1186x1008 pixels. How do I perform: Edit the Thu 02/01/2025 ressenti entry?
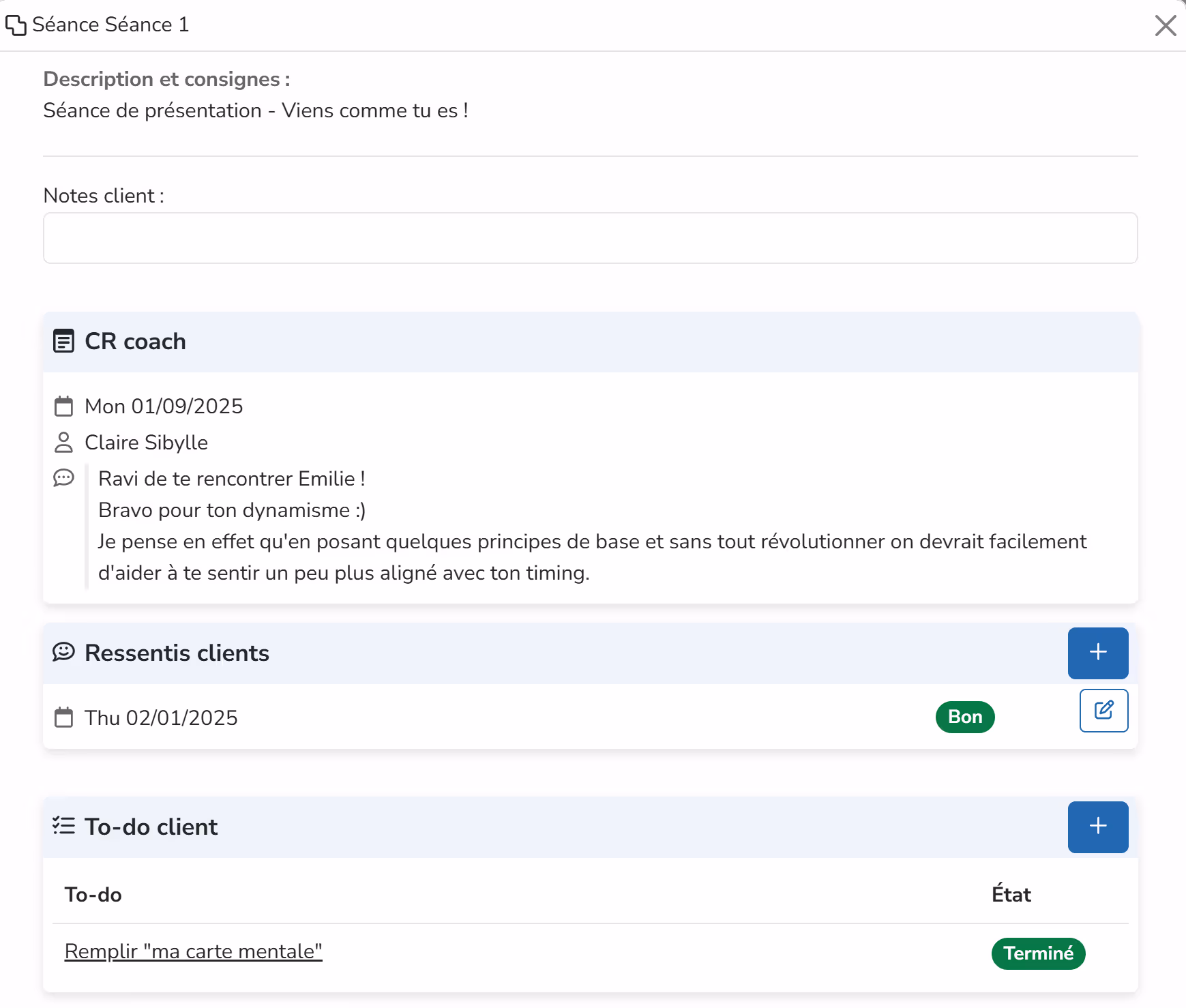pyautogui.click(x=1103, y=711)
